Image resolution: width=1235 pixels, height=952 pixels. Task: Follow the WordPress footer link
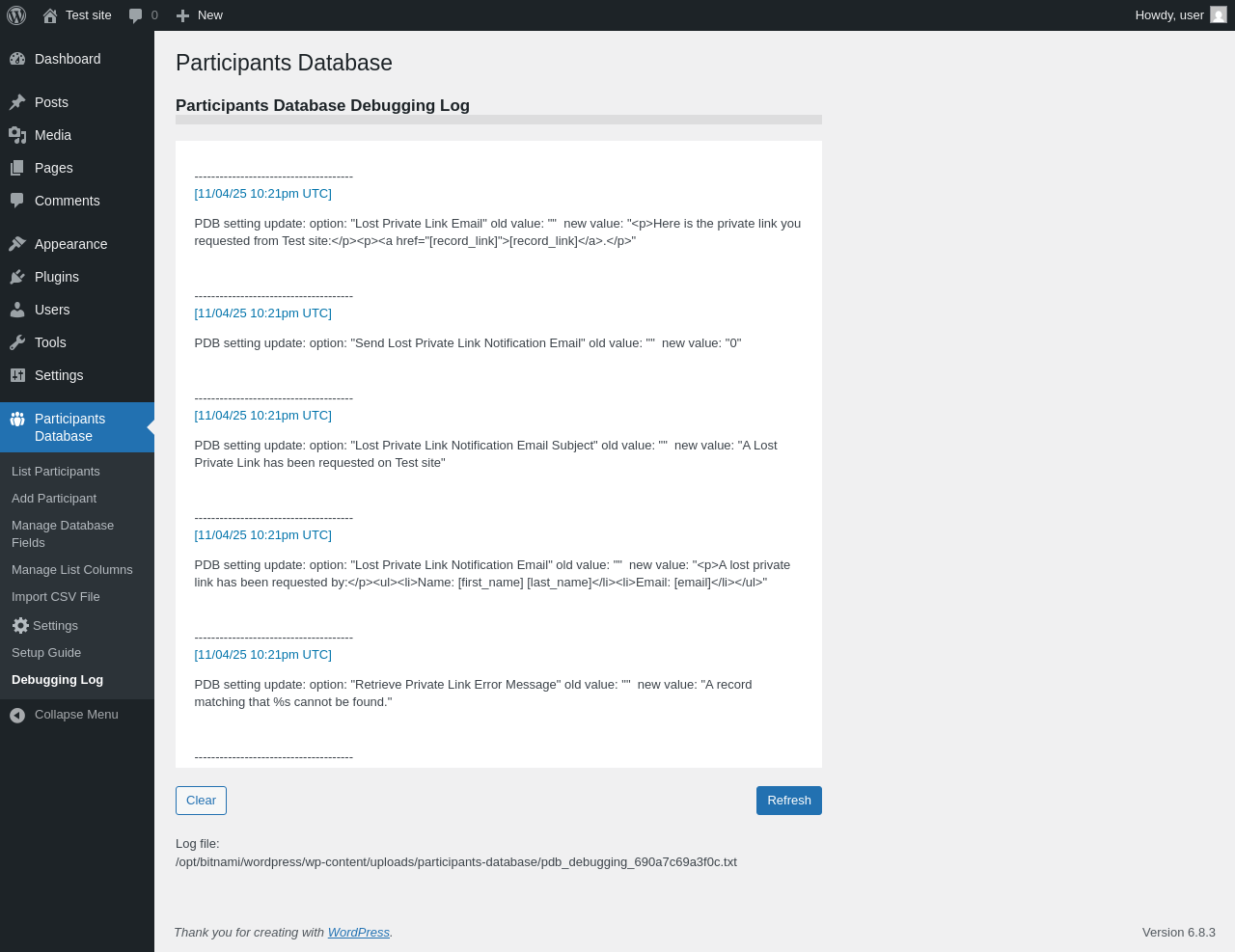358,933
